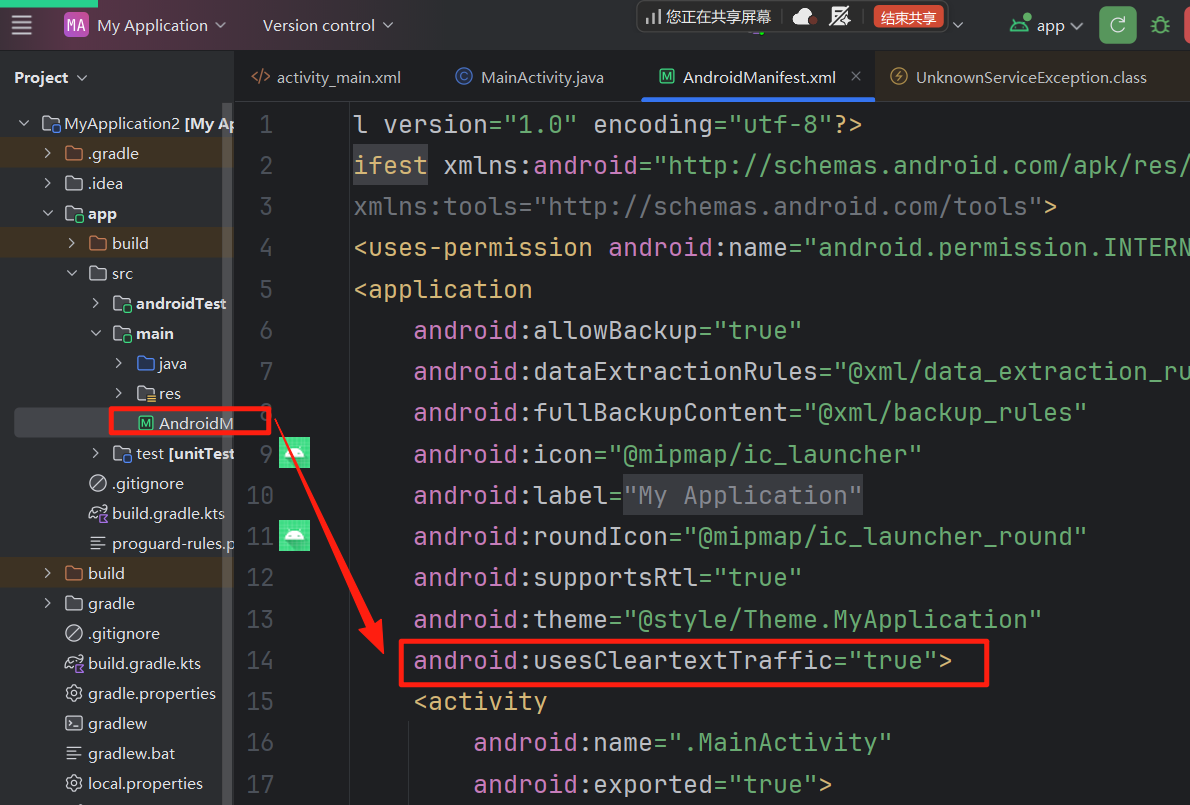1190x805 pixels.
Task: Collapse the app module chevron
Action: pos(48,213)
